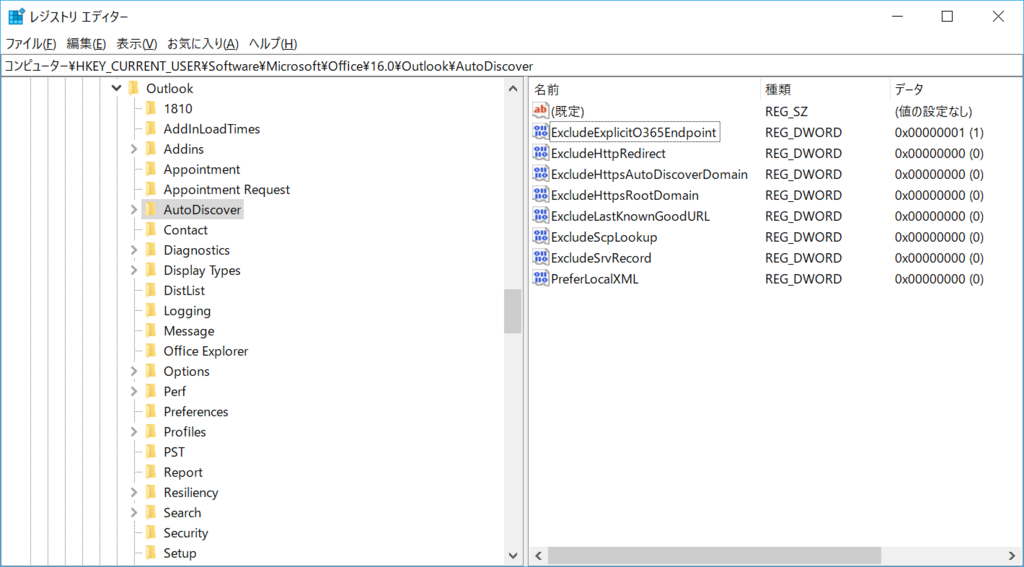Maximize the Registry Editor window
This screenshot has width=1024, height=567.
[x=947, y=17]
